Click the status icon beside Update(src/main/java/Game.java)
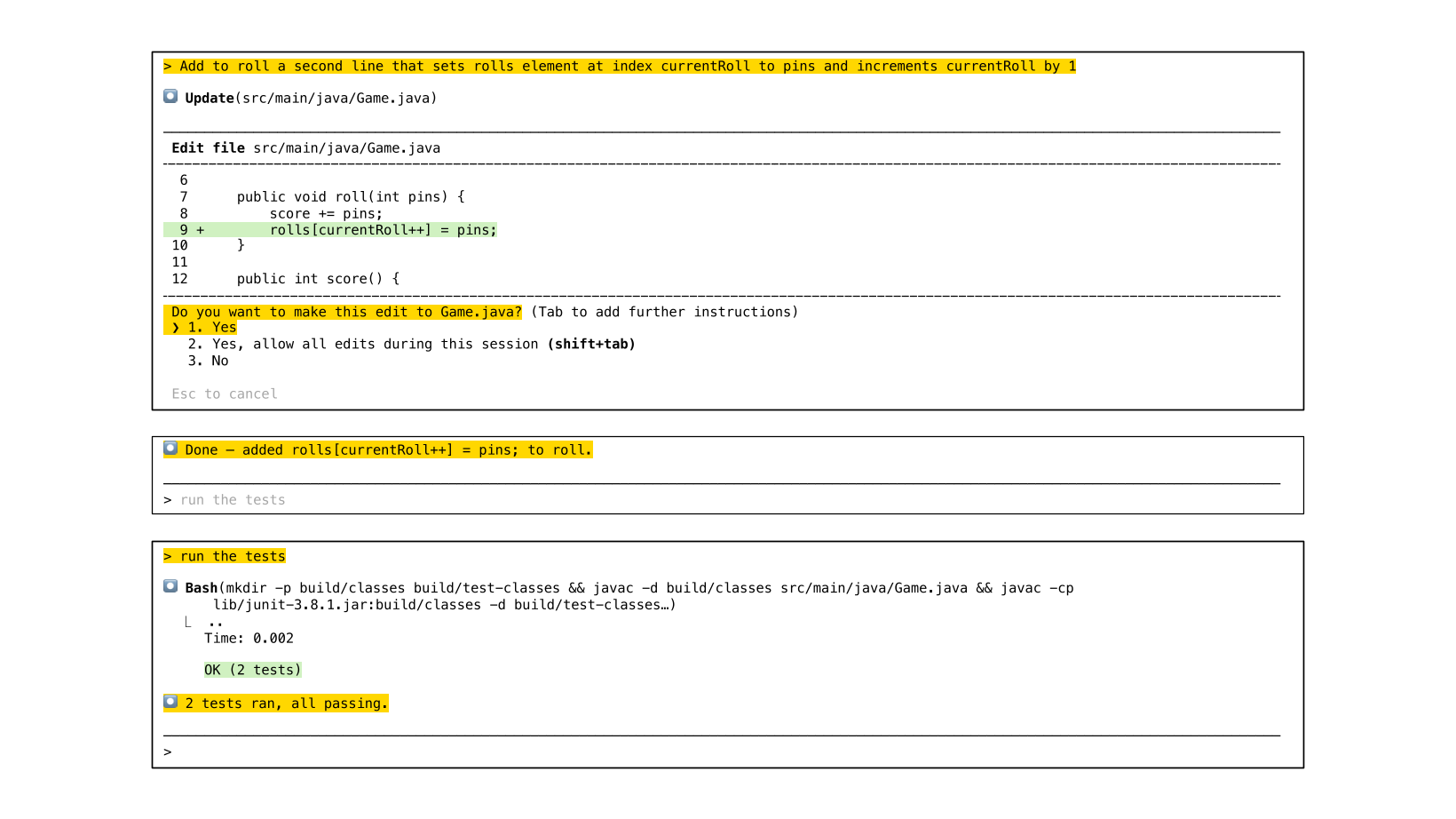 (170, 97)
